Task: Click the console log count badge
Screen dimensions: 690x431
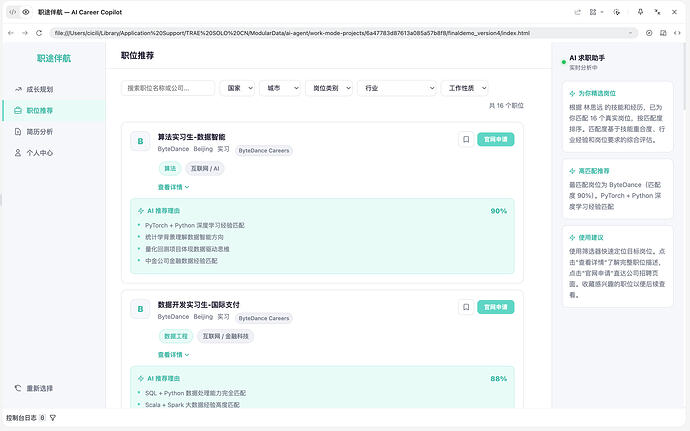Action: click(42, 418)
